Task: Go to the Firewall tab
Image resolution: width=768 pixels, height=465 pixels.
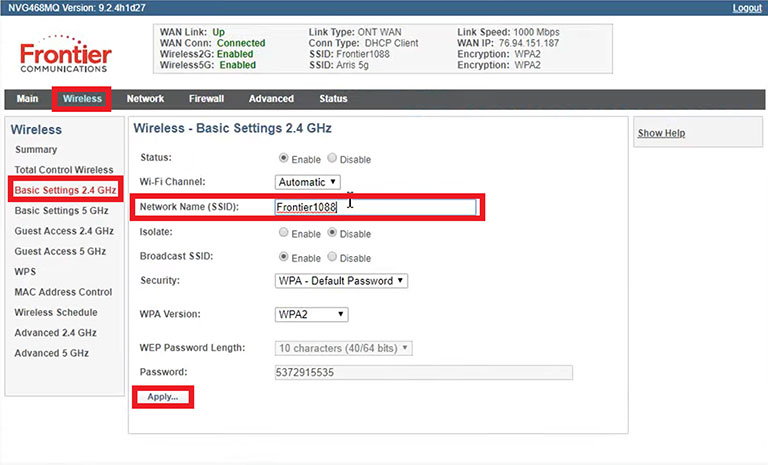Action: point(207,98)
